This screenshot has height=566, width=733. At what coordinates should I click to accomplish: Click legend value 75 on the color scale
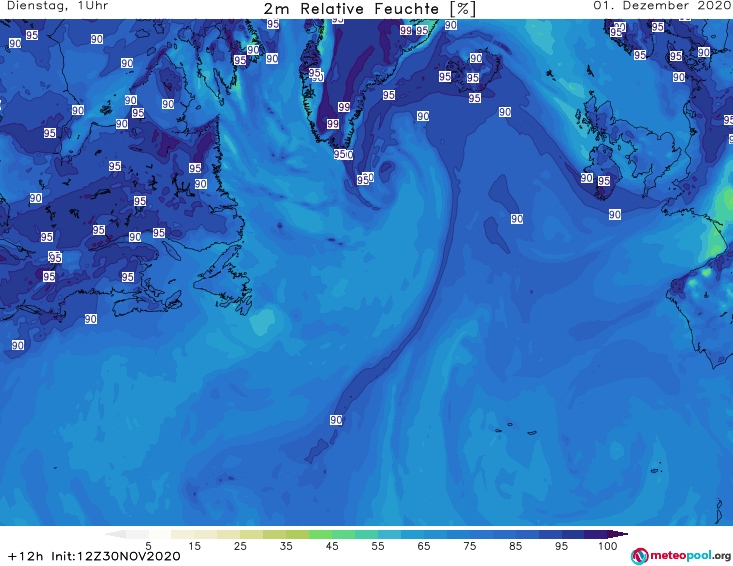(469, 546)
